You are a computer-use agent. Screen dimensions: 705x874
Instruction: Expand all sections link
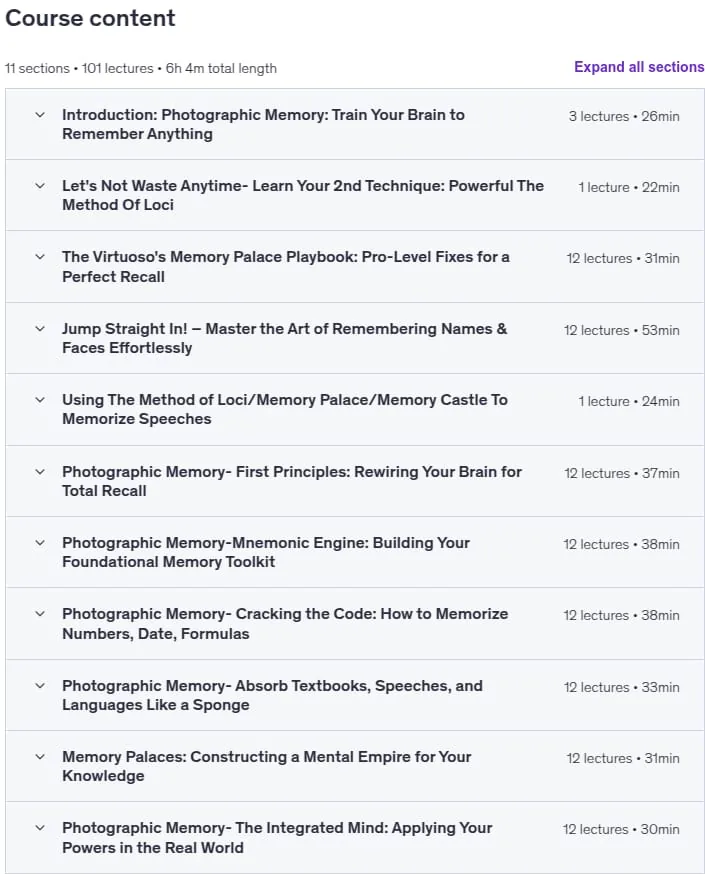point(639,67)
